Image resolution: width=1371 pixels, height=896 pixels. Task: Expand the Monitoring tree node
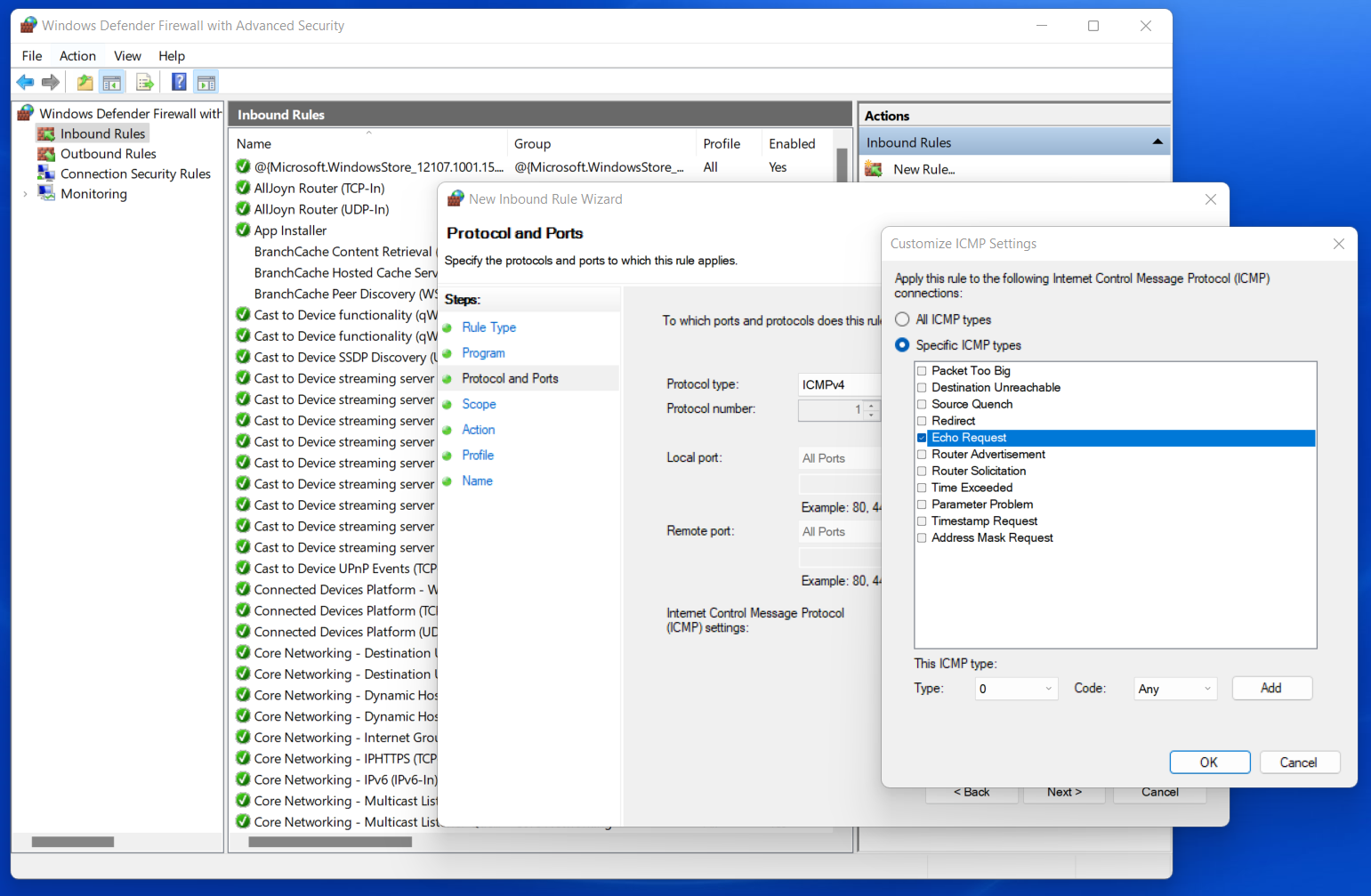[25, 194]
